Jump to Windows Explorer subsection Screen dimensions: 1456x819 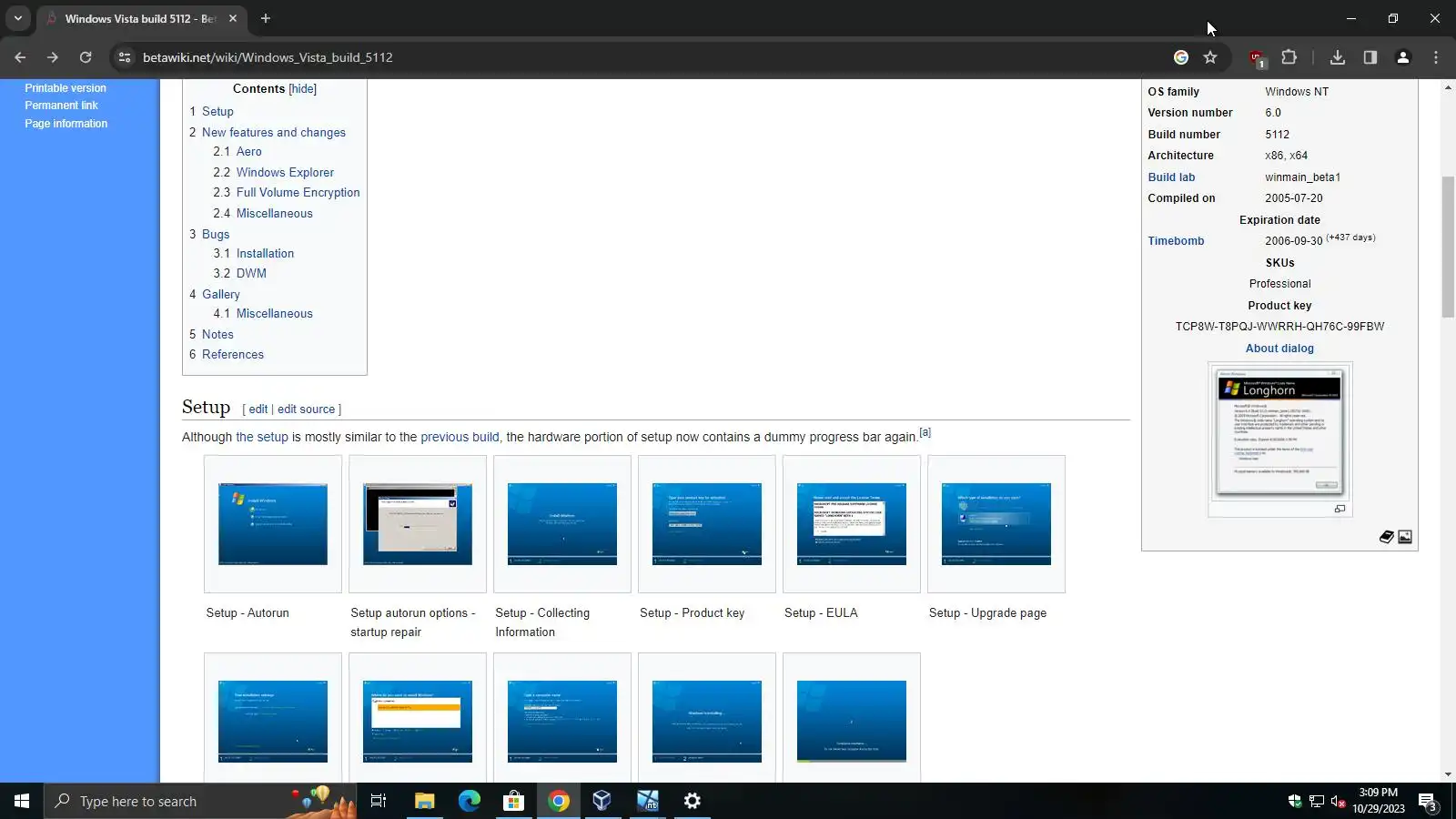click(x=285, y=173)
